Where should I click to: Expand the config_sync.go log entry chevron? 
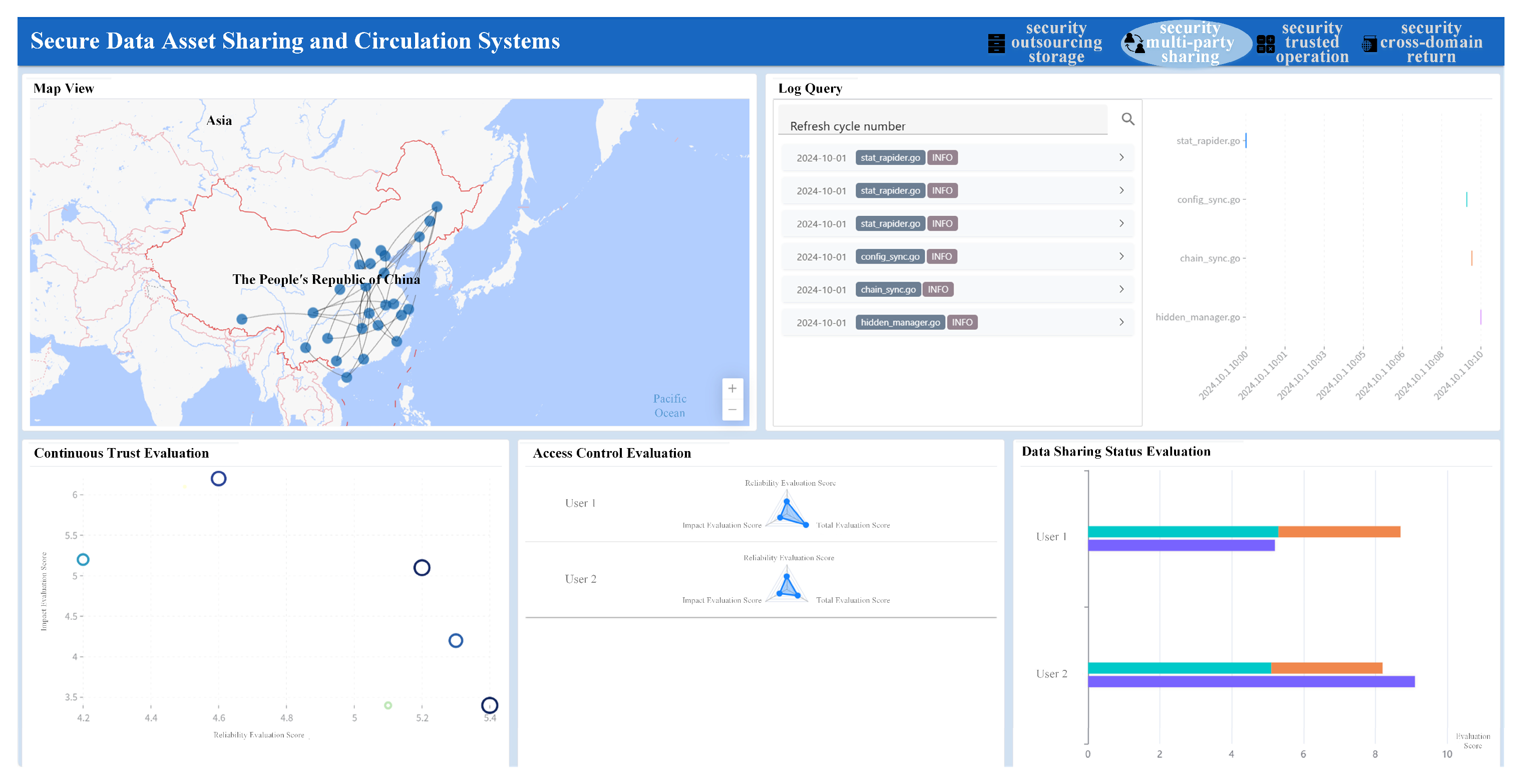point(1121,257)
